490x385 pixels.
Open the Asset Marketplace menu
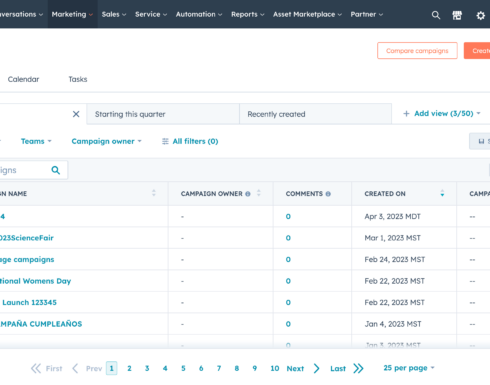pyautogui.click(x=307, y=14)
